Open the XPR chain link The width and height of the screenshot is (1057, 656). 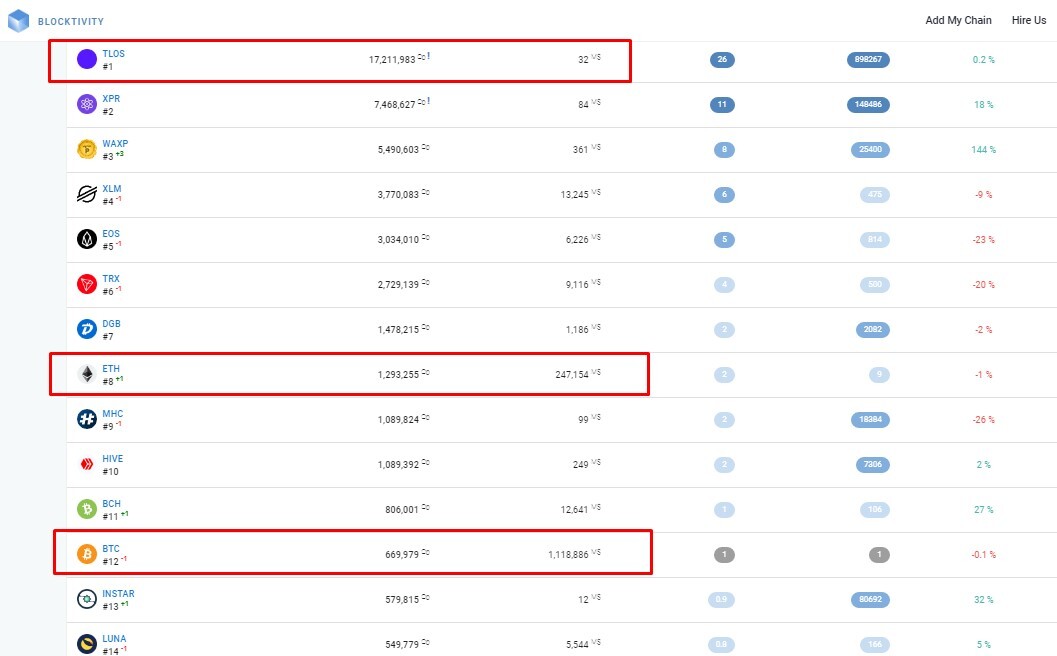coord(111,98)
